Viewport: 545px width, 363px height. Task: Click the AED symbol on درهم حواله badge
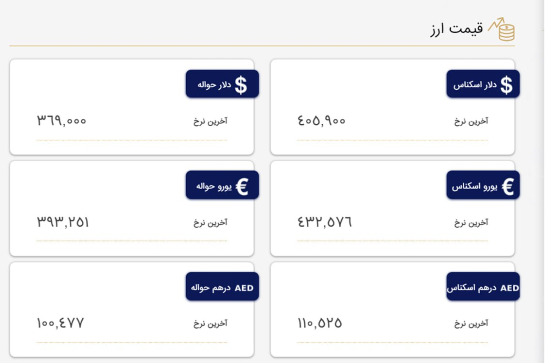point(244,288)
